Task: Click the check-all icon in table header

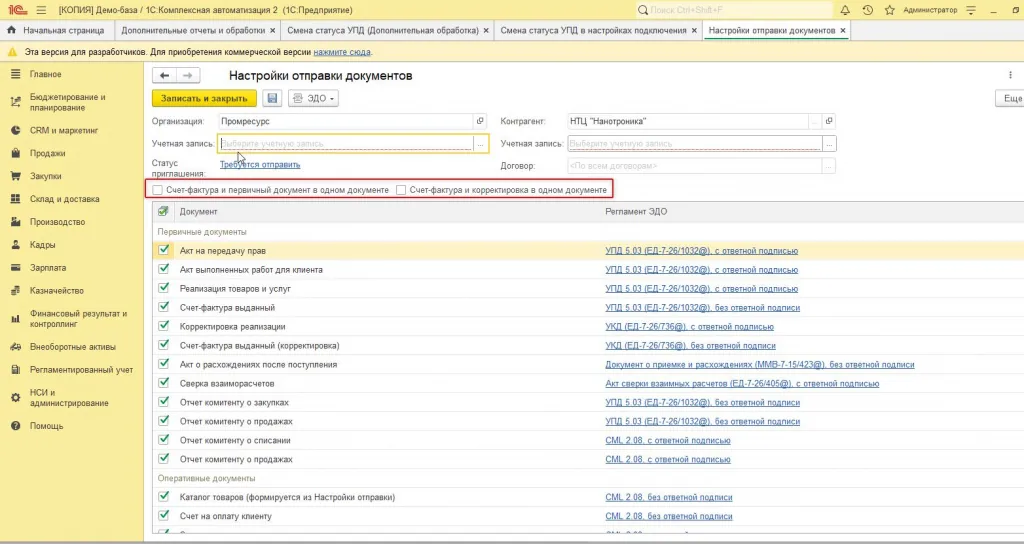Action: 163,211
